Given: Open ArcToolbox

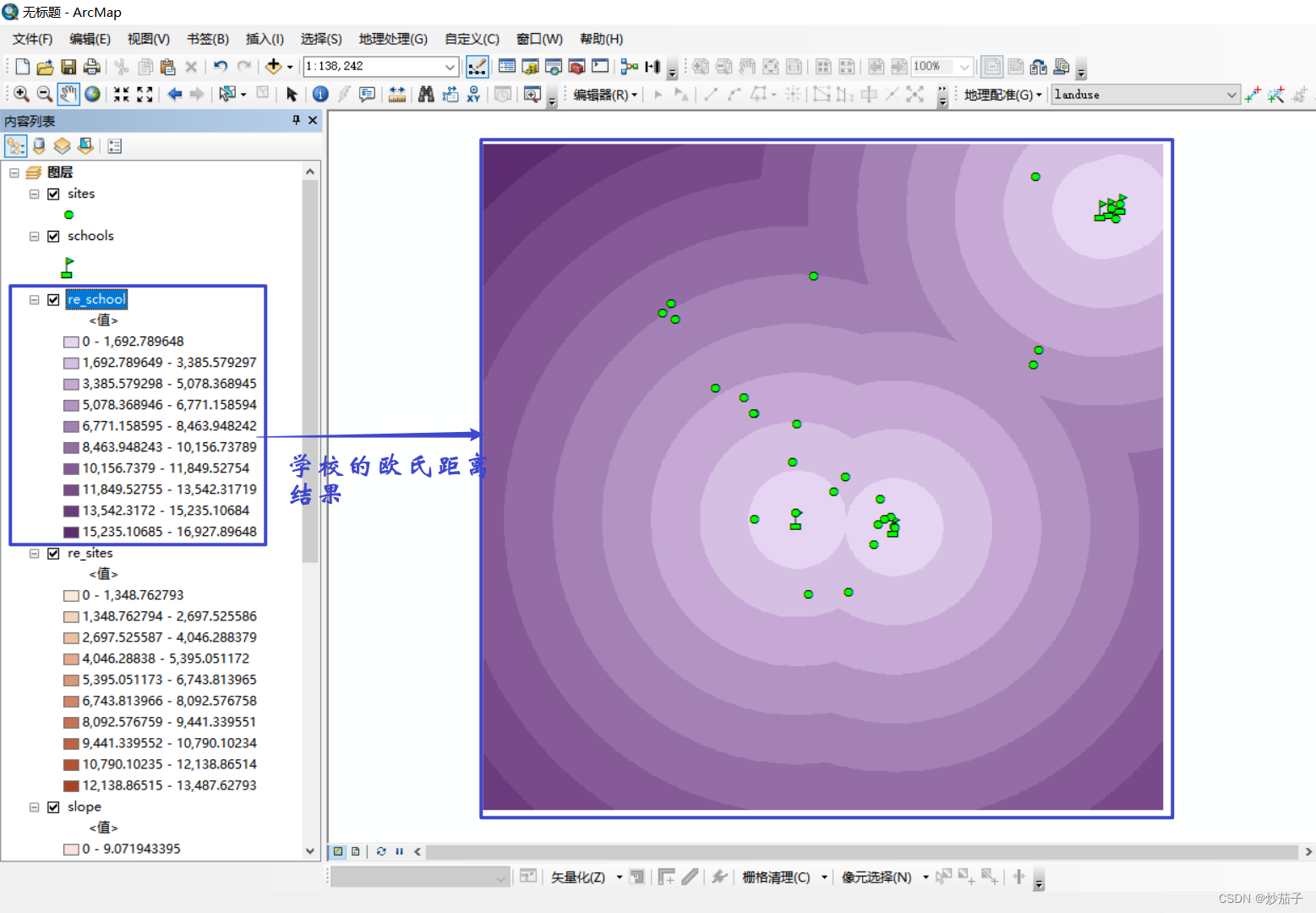Looking at the screenshot, I should [577, 66].
